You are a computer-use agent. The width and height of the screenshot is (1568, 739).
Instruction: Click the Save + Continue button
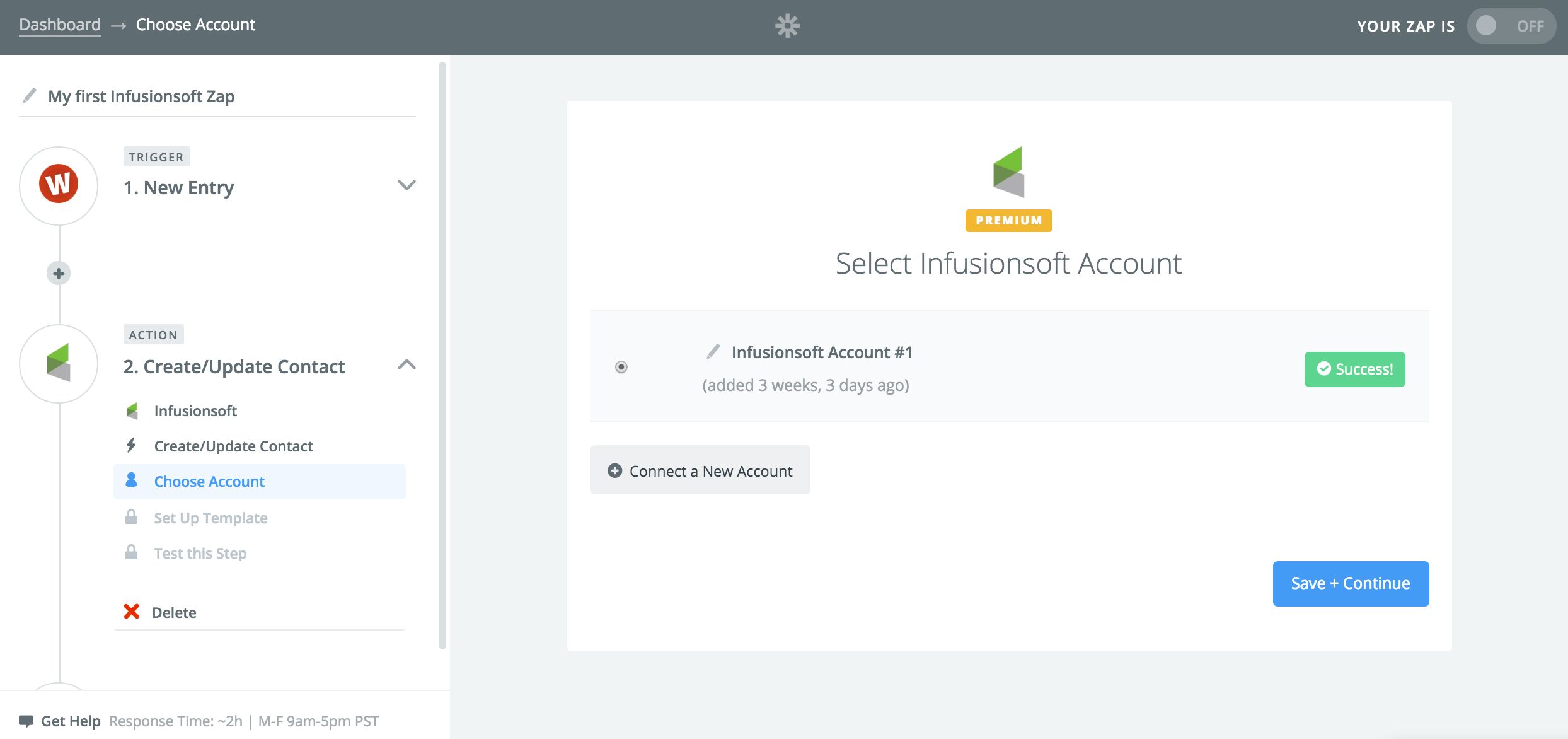tap(1350, 583)
